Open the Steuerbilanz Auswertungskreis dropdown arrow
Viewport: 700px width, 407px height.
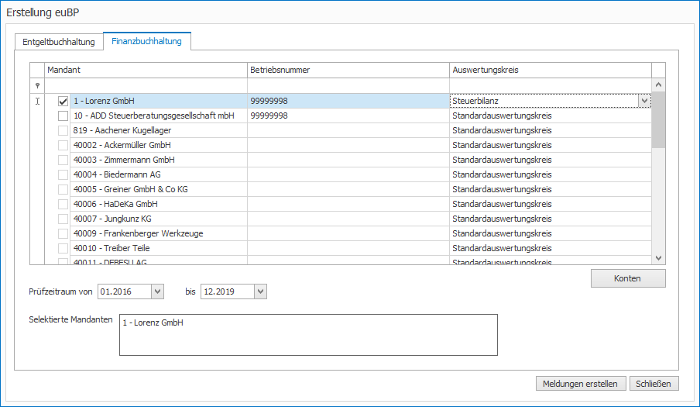click(x=644, y=101)
